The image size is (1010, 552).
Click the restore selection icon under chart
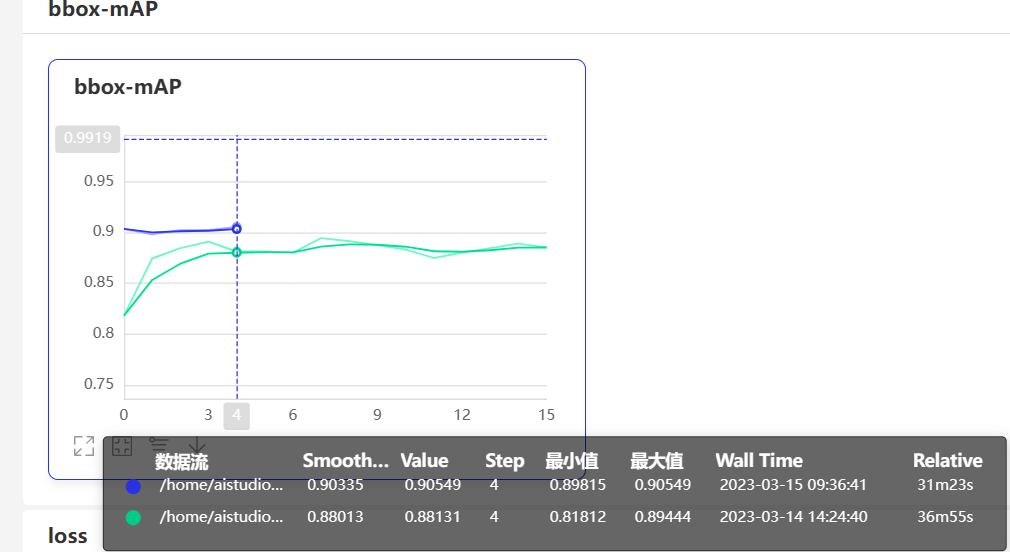122,446
